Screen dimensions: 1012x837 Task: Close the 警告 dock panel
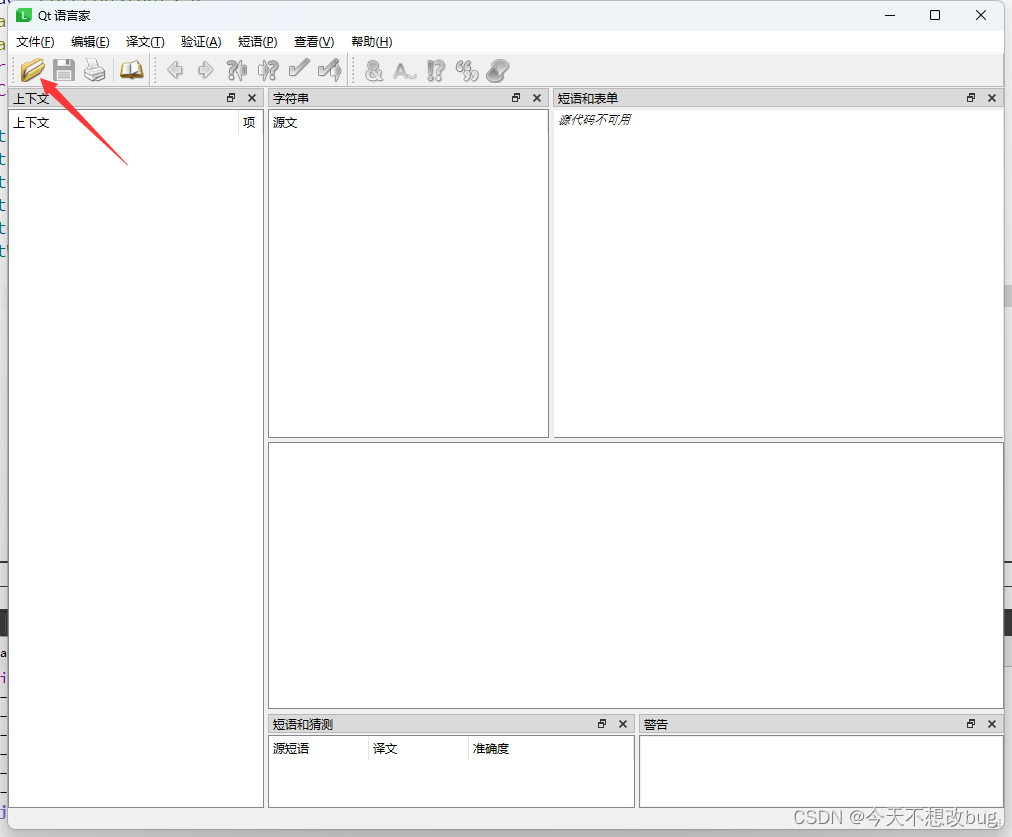coord(992,724)
